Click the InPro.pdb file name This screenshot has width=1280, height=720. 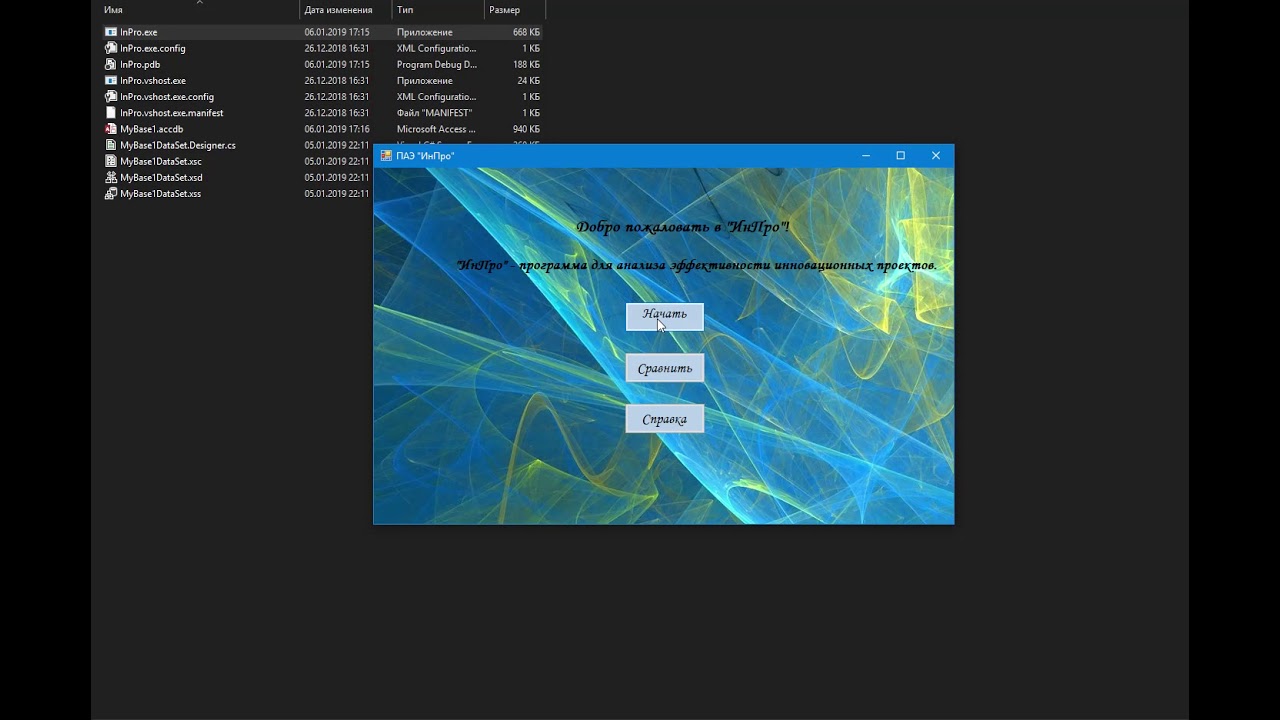[140, 64]
